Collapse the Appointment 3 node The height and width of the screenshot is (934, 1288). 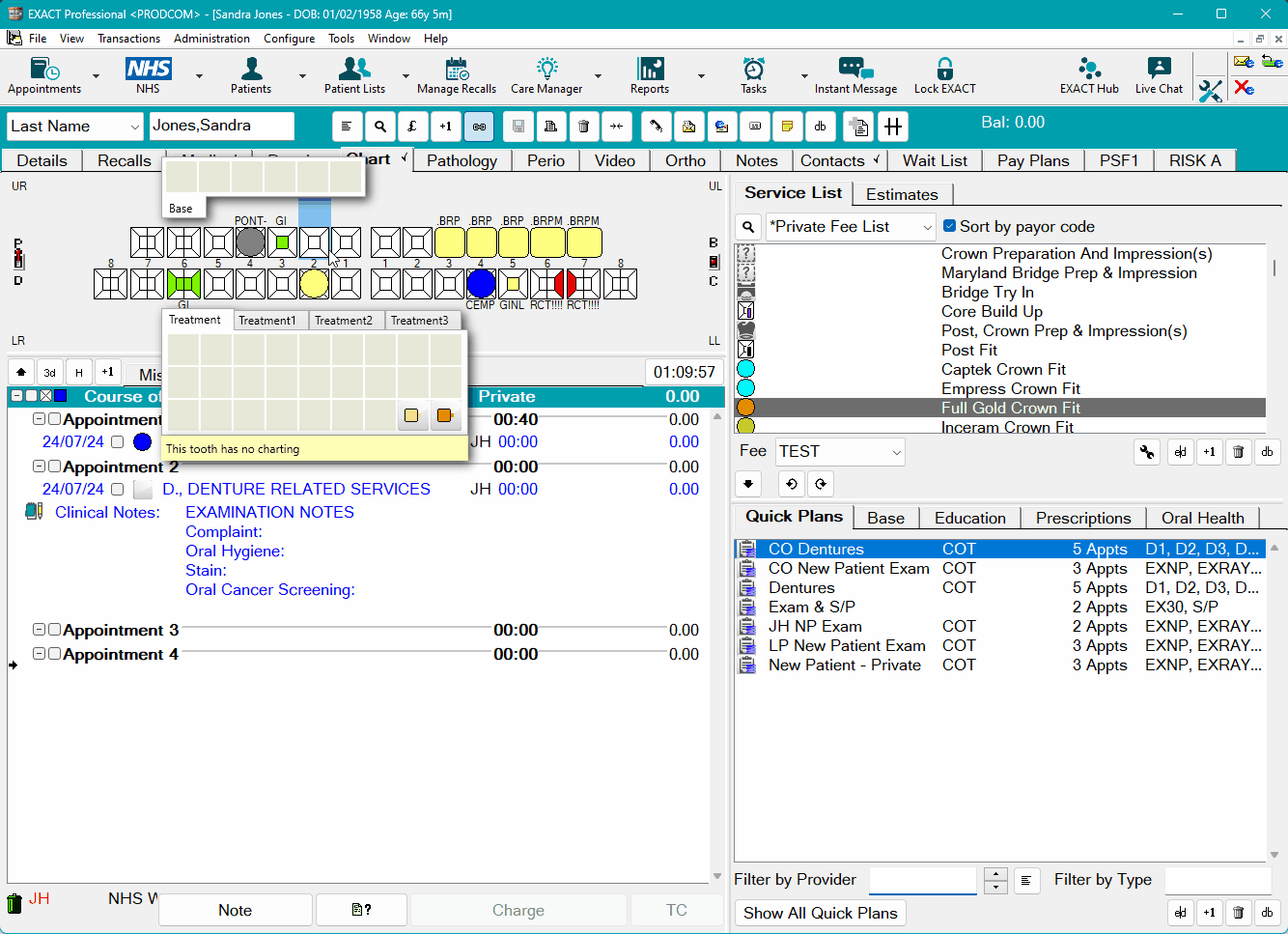(40, 630)
